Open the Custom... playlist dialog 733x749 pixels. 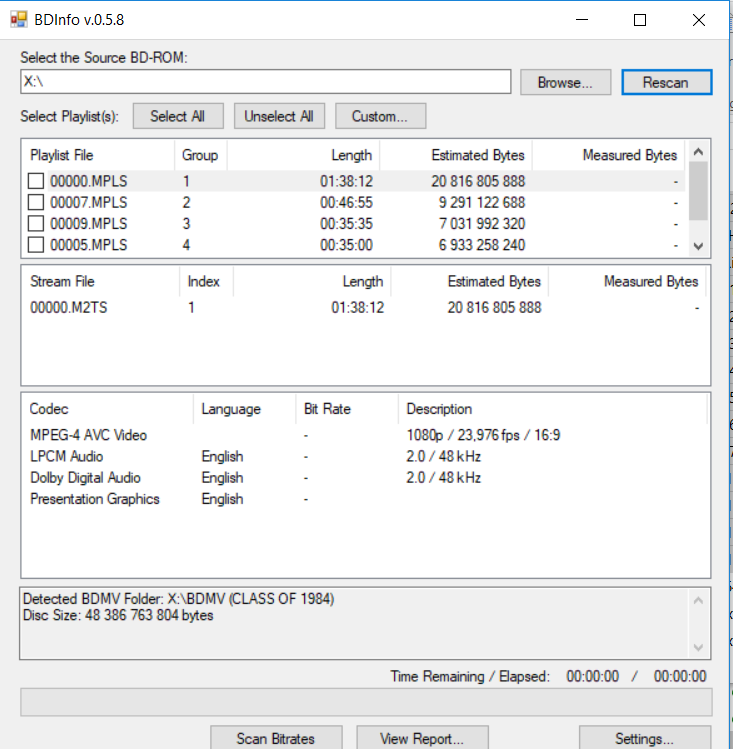coord(381,116)
